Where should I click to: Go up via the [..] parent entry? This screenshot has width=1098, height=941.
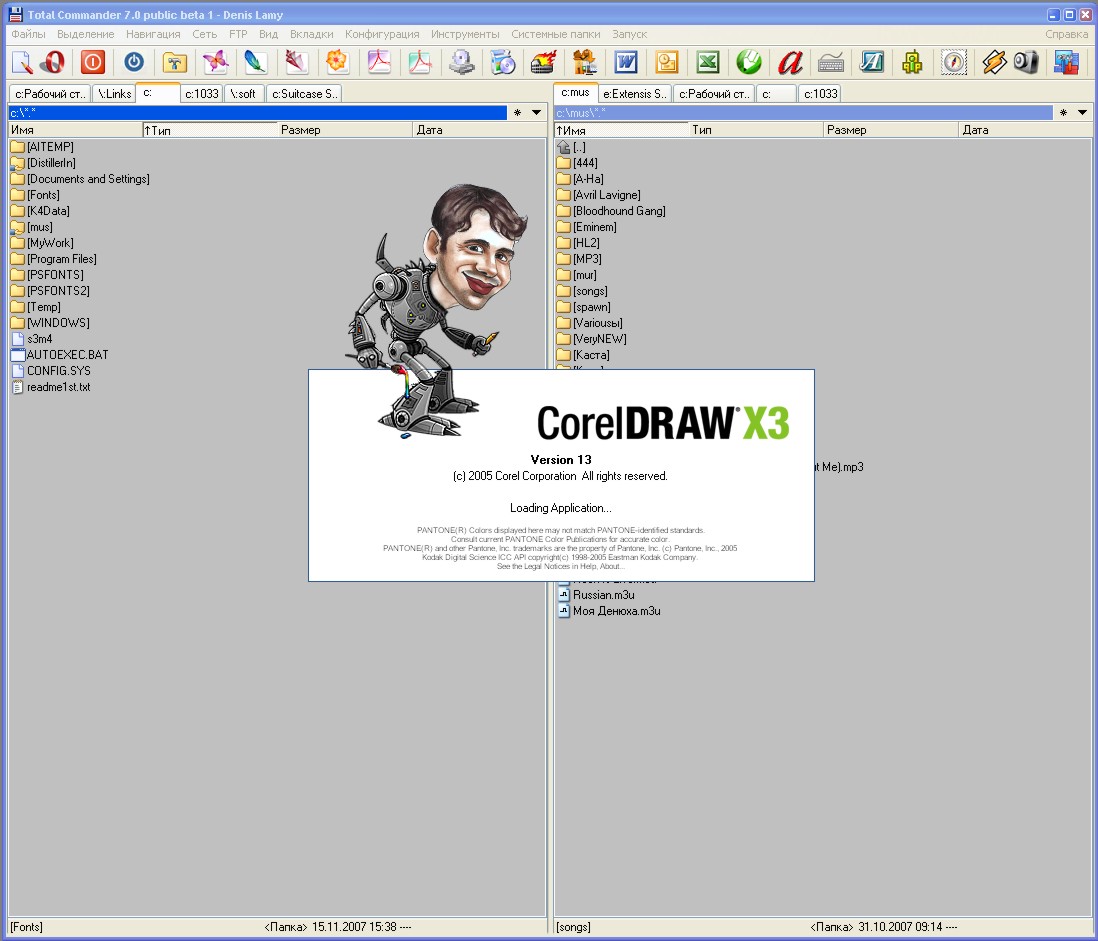coord(571,147)
